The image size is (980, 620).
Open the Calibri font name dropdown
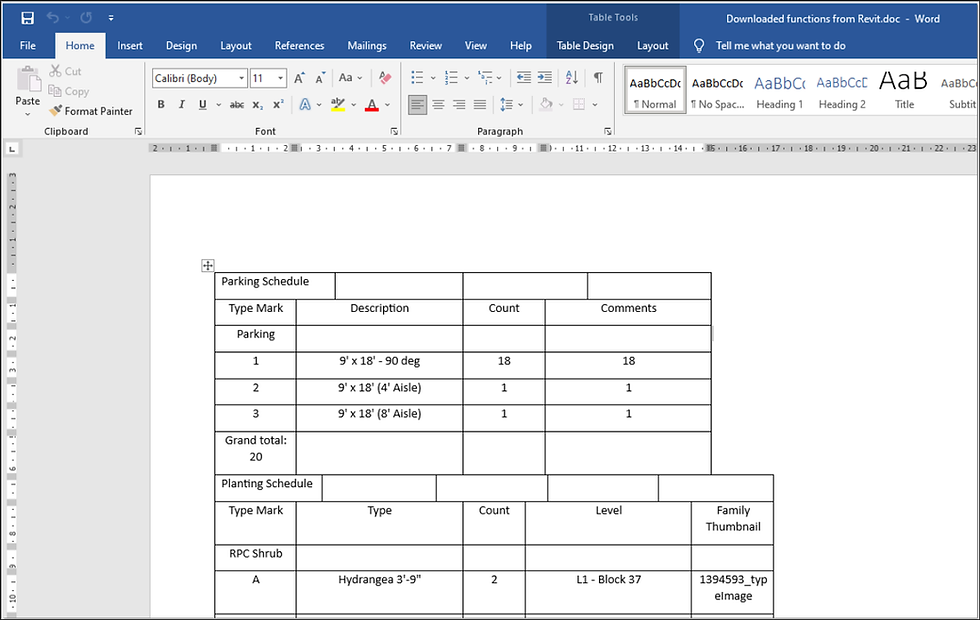(241, 78)
